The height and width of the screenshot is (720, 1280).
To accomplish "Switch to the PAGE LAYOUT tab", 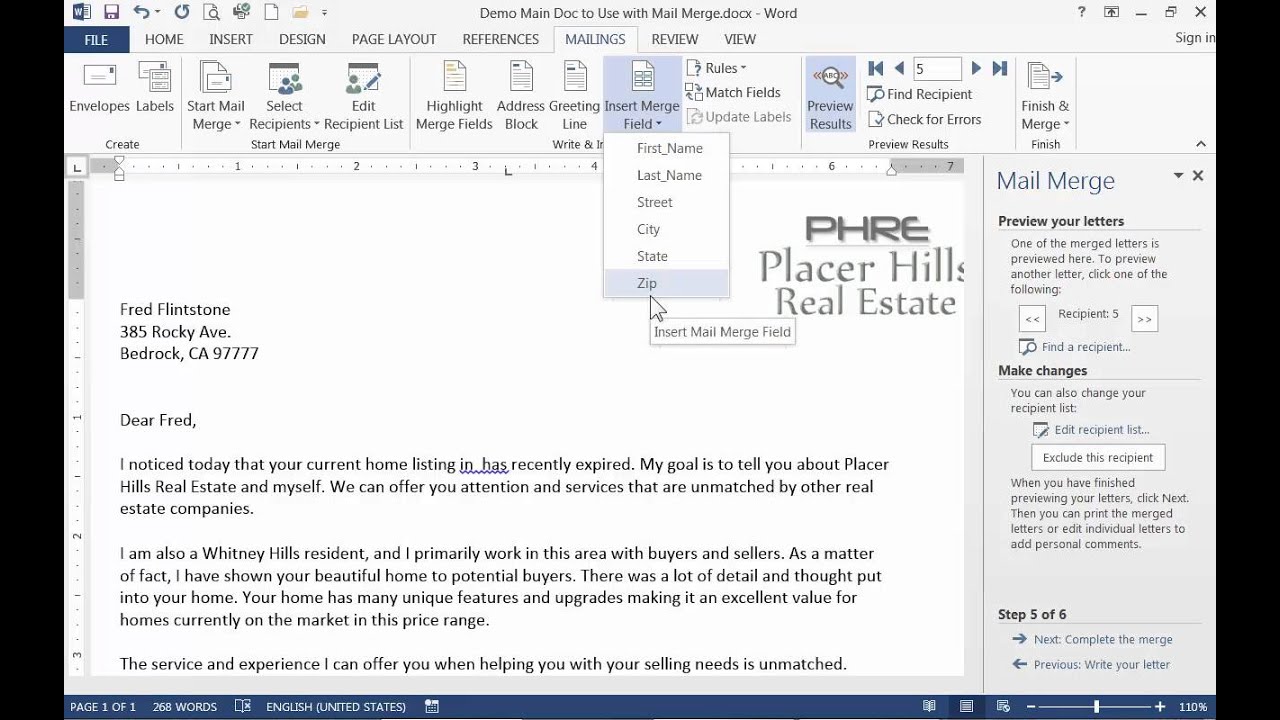I will [394, 39].
